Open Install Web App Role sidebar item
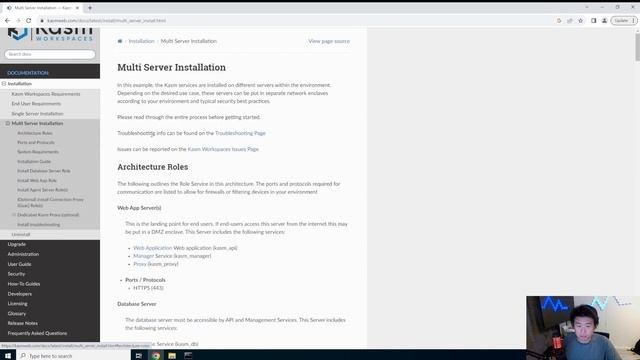The width and height of the screenshot is (640, 360). pos(37,180)
